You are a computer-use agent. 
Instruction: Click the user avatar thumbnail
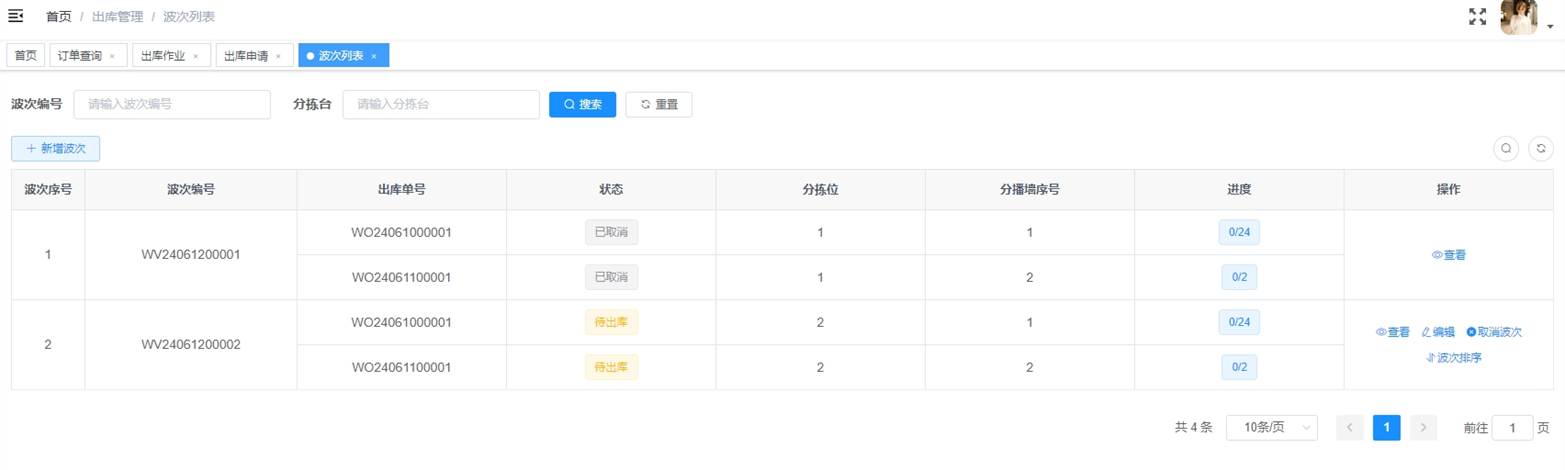point(1518,17)
